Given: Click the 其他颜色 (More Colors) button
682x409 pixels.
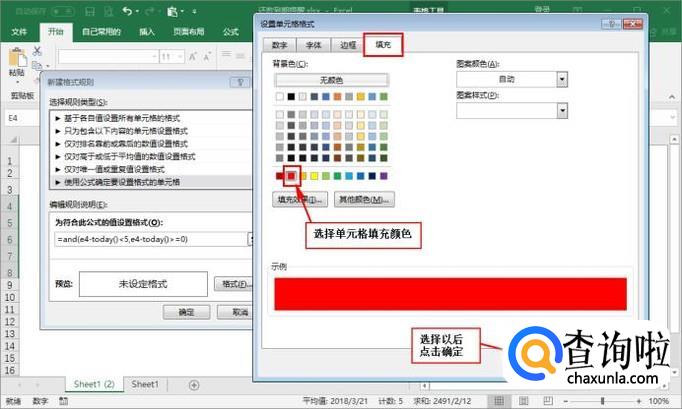Looking at the screenshot, I should [x=364, y=199].
